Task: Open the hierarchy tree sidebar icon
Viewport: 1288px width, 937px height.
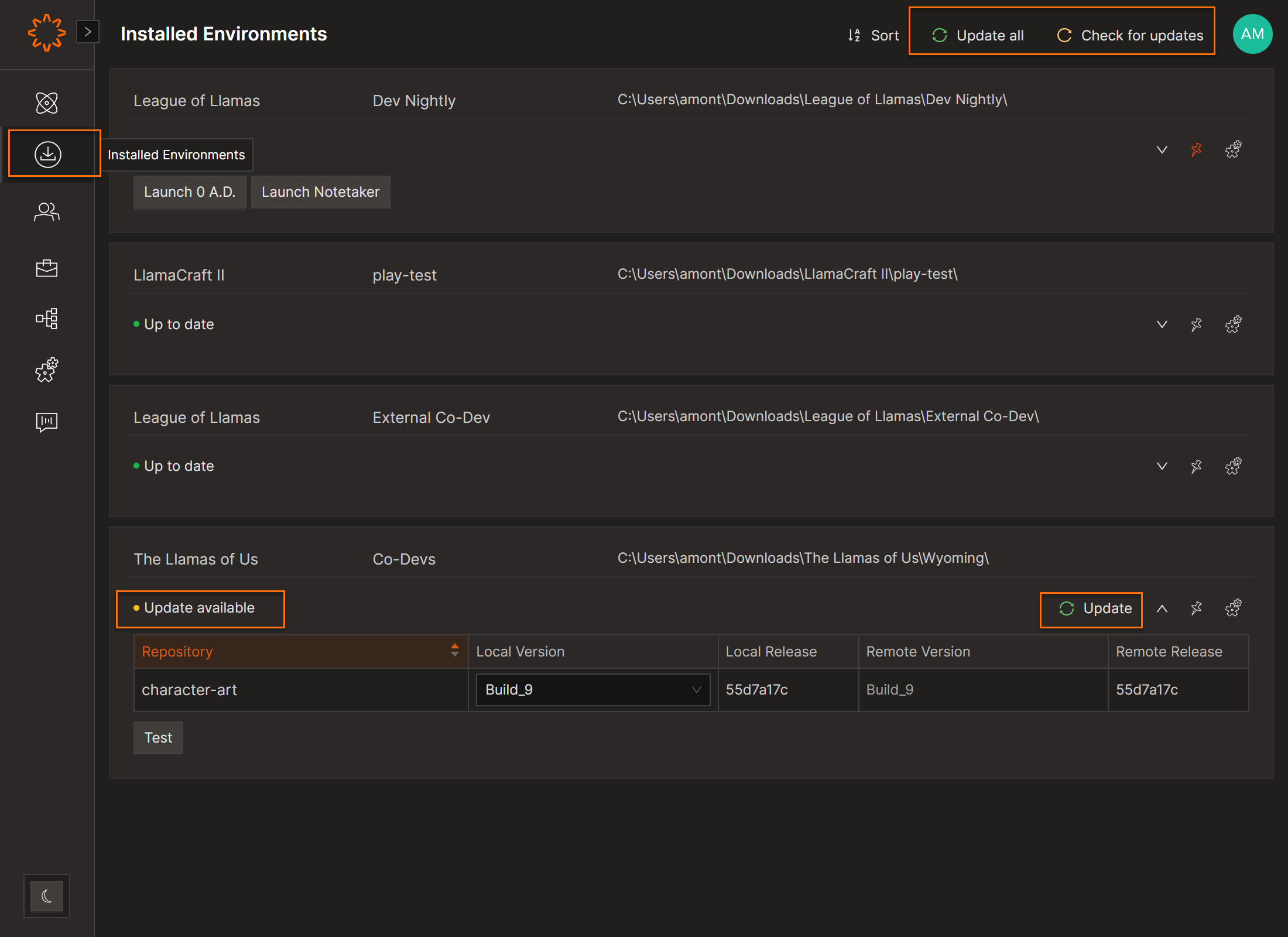Action: tap(47, 319)
